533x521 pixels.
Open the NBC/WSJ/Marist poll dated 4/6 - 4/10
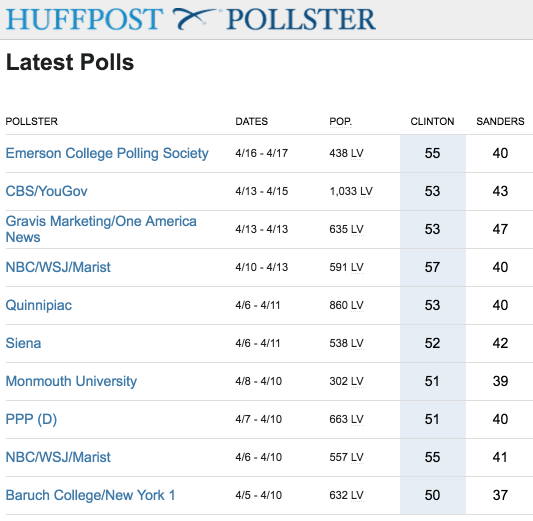(58, 457)
